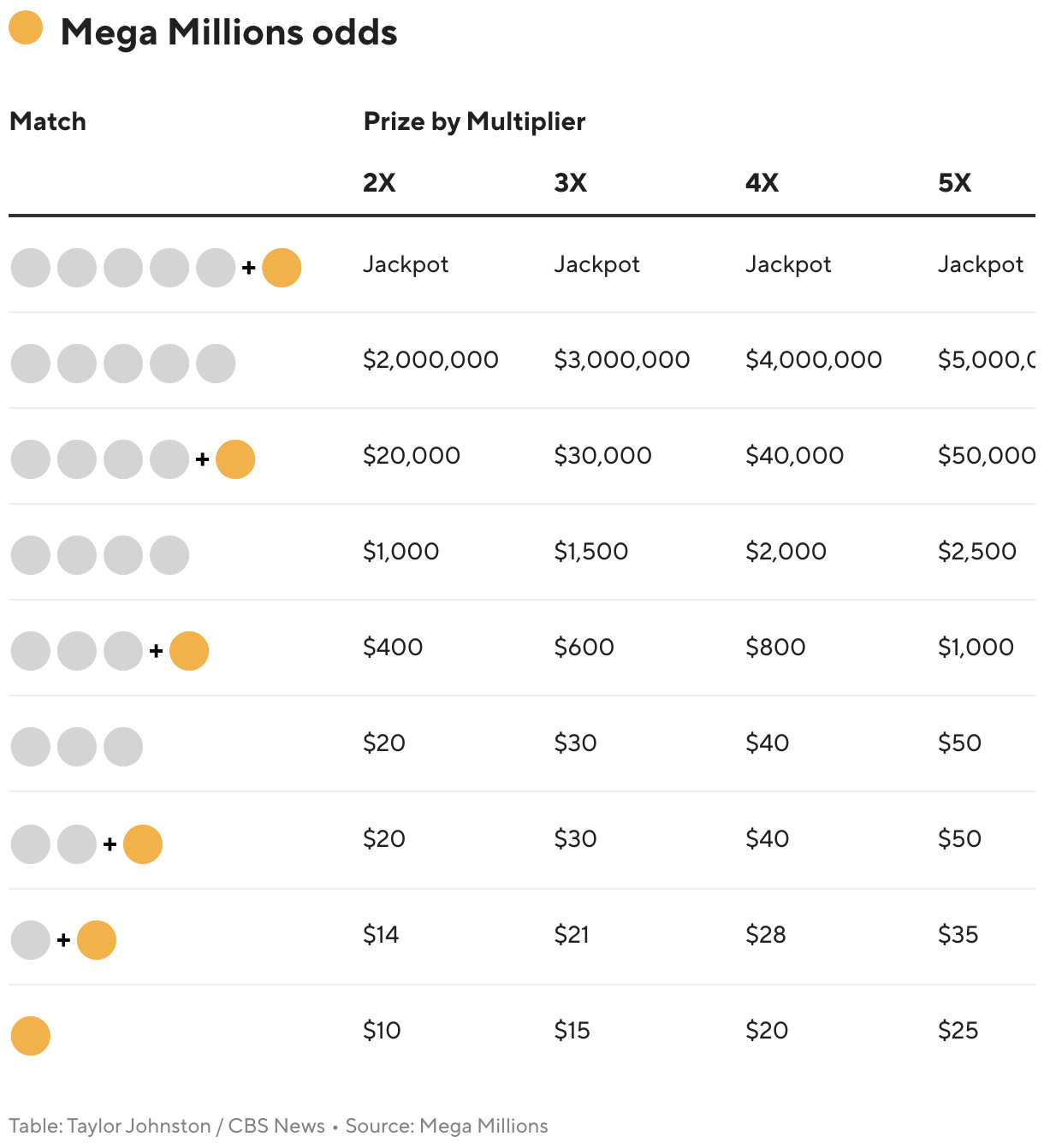Click the $2,000,000 prize cell
The image size is (1044, 1148).
pyautogui.click(x=430, y=360)
